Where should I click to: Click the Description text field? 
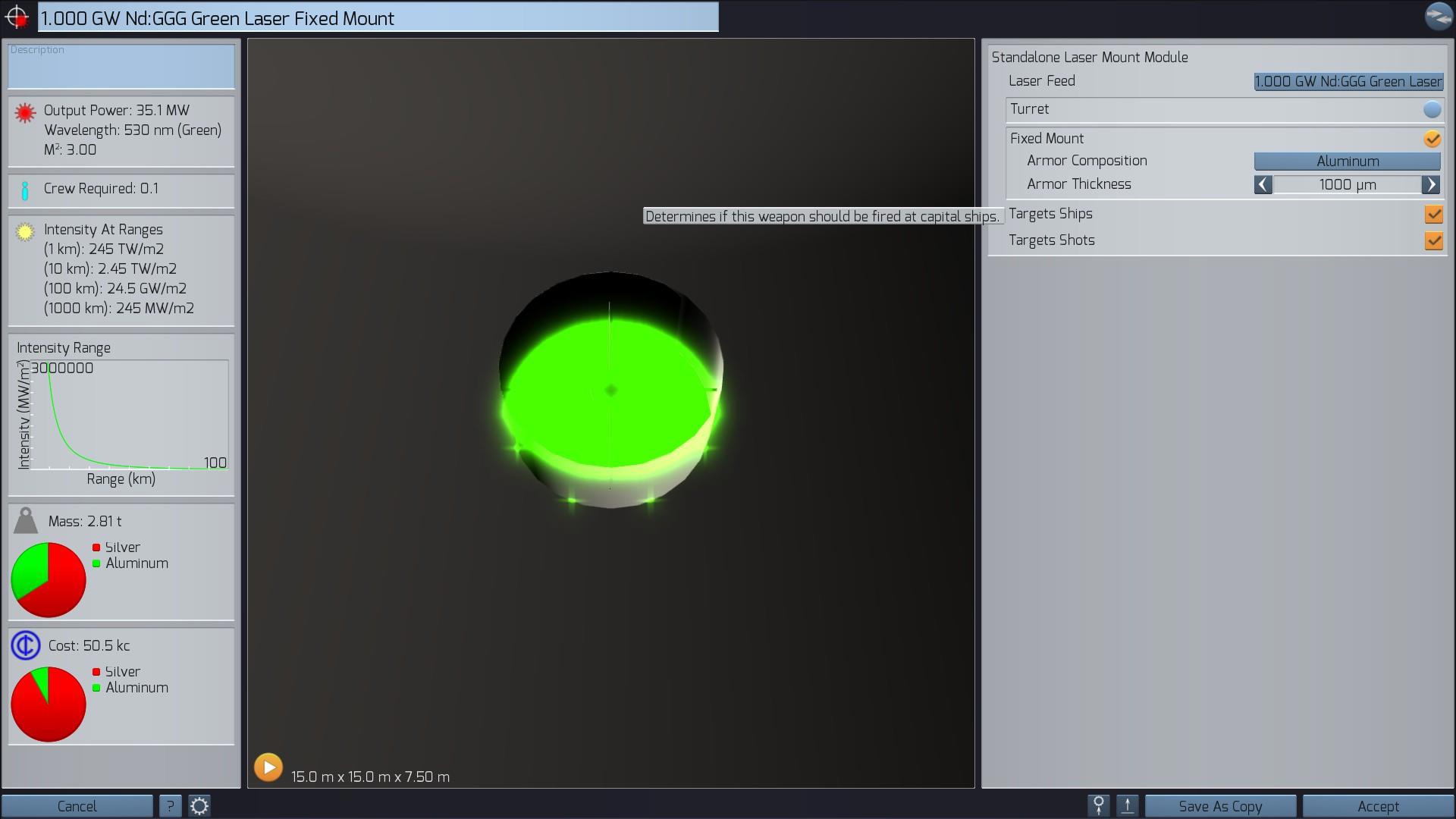(x=121, y=67)
